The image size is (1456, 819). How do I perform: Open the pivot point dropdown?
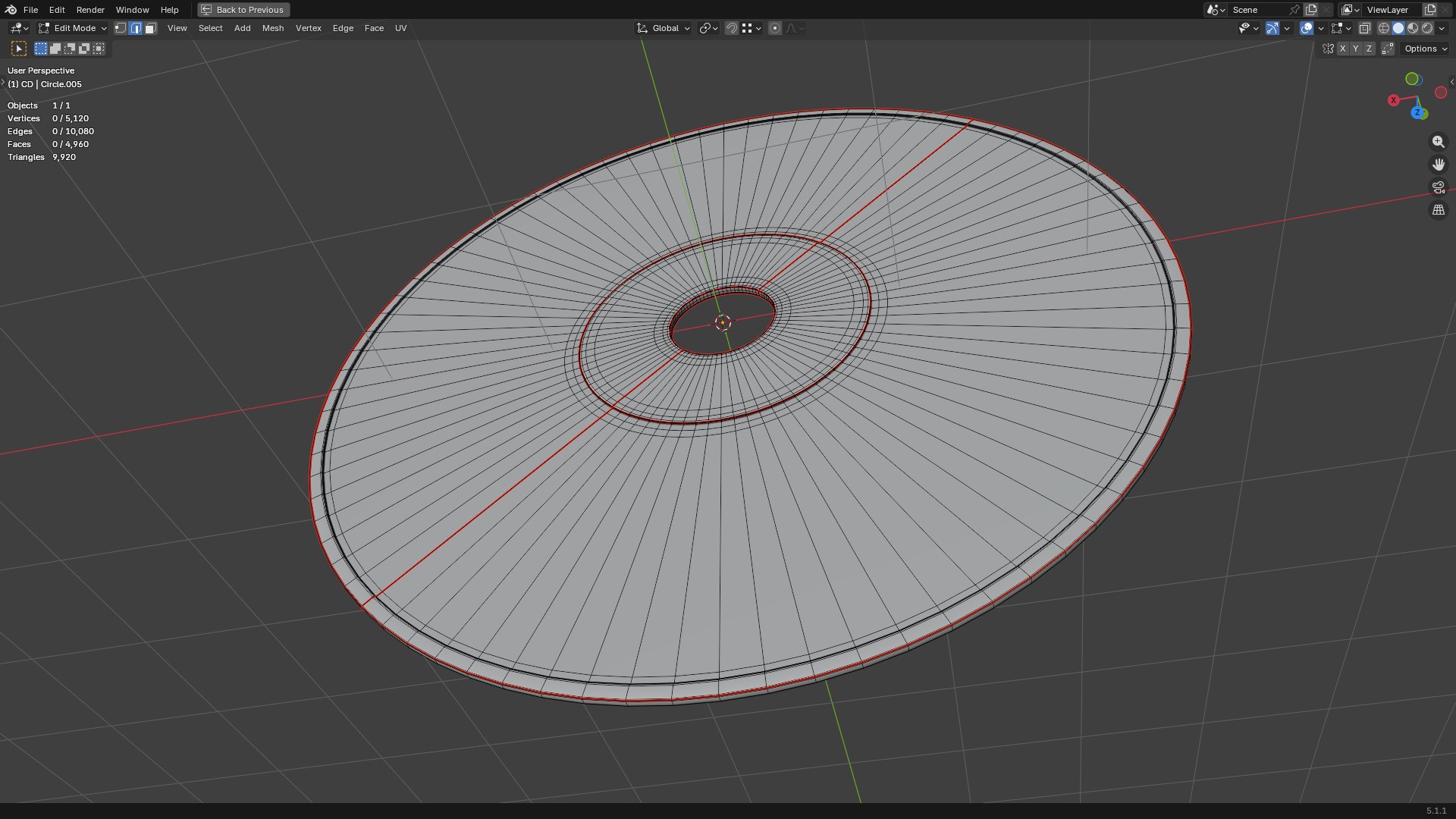click(x=708, y=28)
